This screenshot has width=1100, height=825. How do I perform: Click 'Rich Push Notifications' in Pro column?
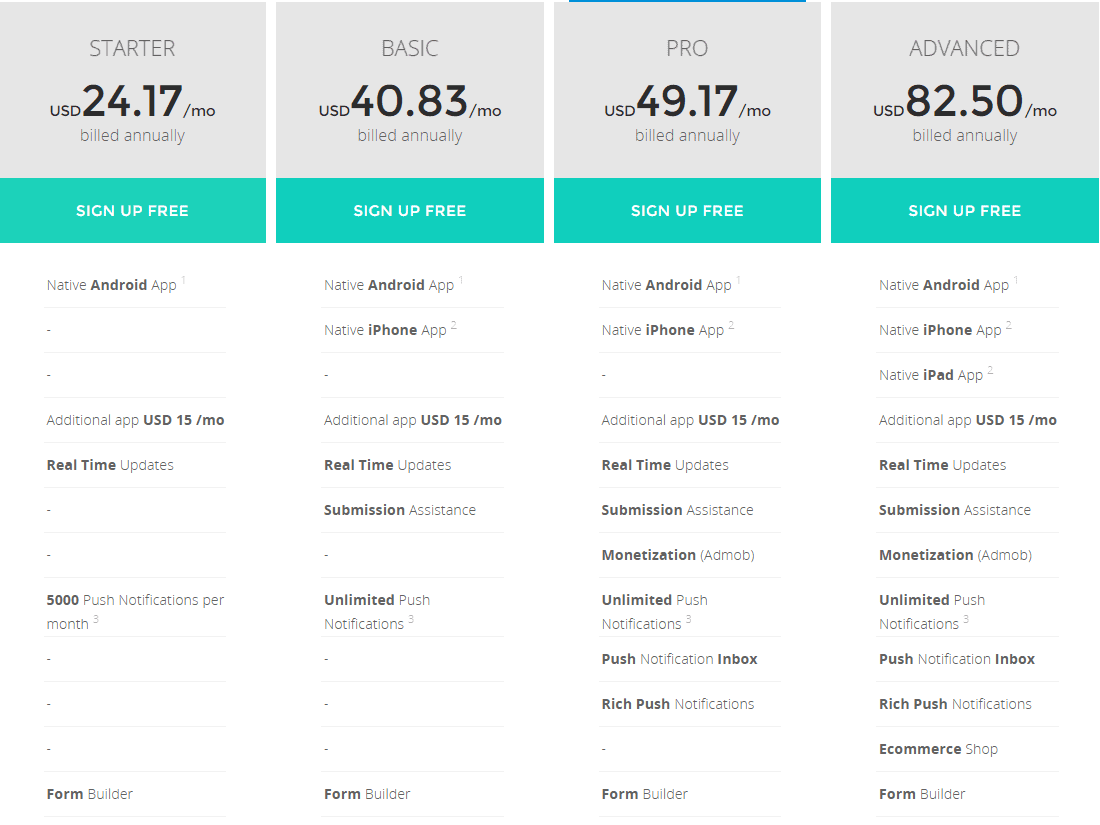678,704
